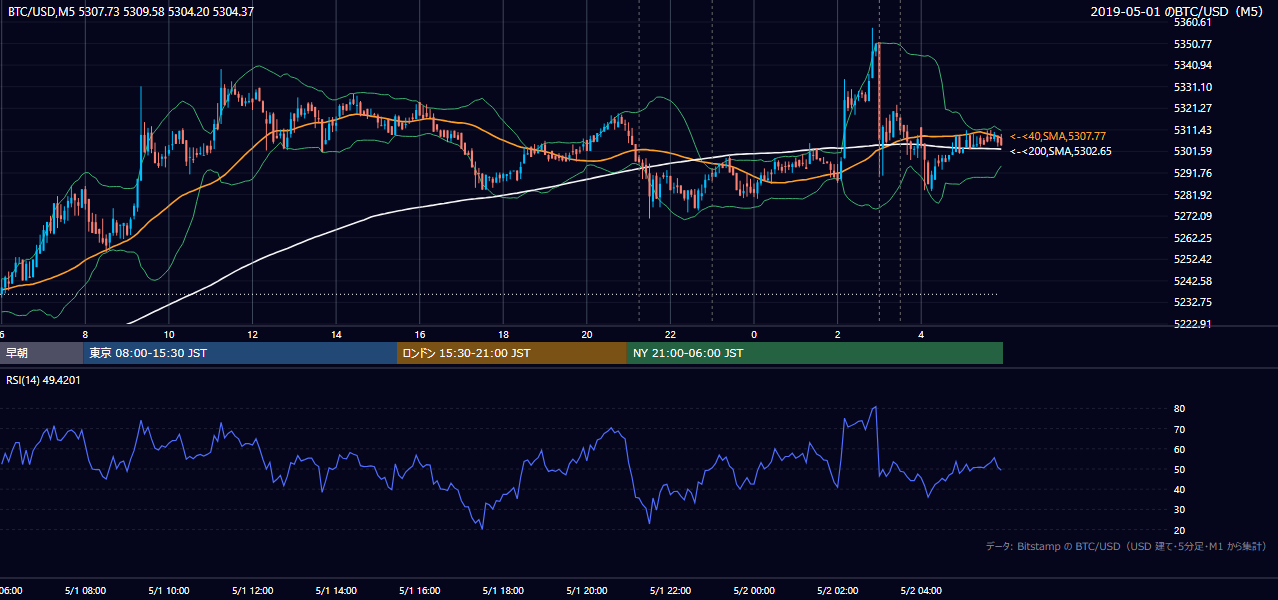Image resolution: width=1278 pixels, height=600 pixels.
Task: Click the 5/1 12:00 bottom time label
Action: click(x=252, y=591)
